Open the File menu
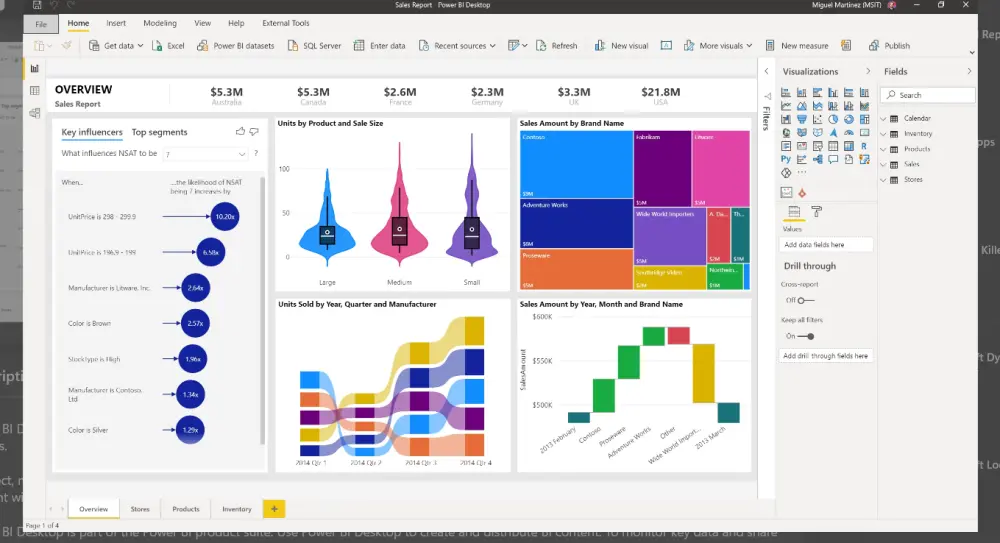The width and height of the screenshot is (1000, 543). [x=41, y=24]
